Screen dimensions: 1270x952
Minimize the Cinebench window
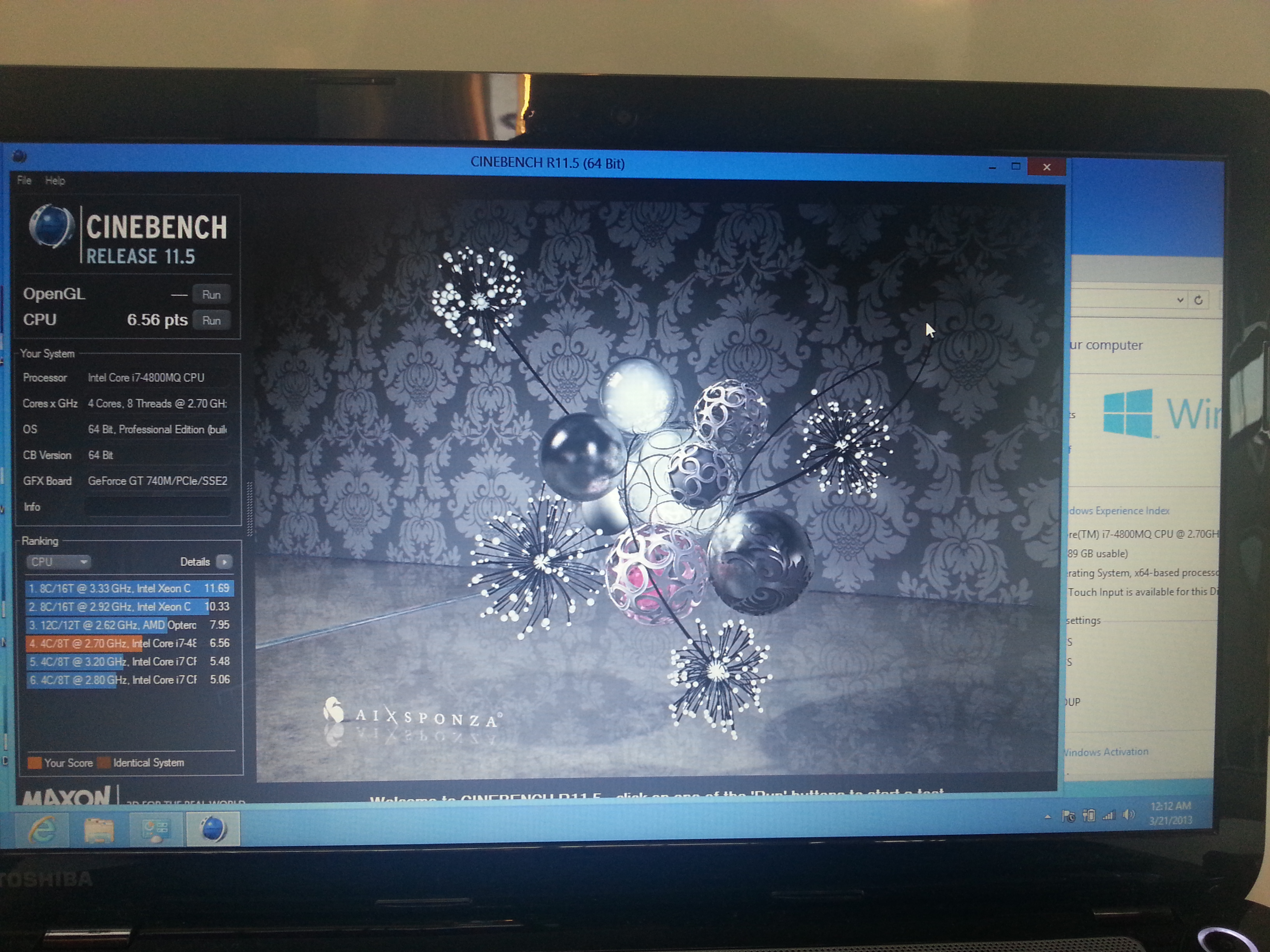[992, 167]
